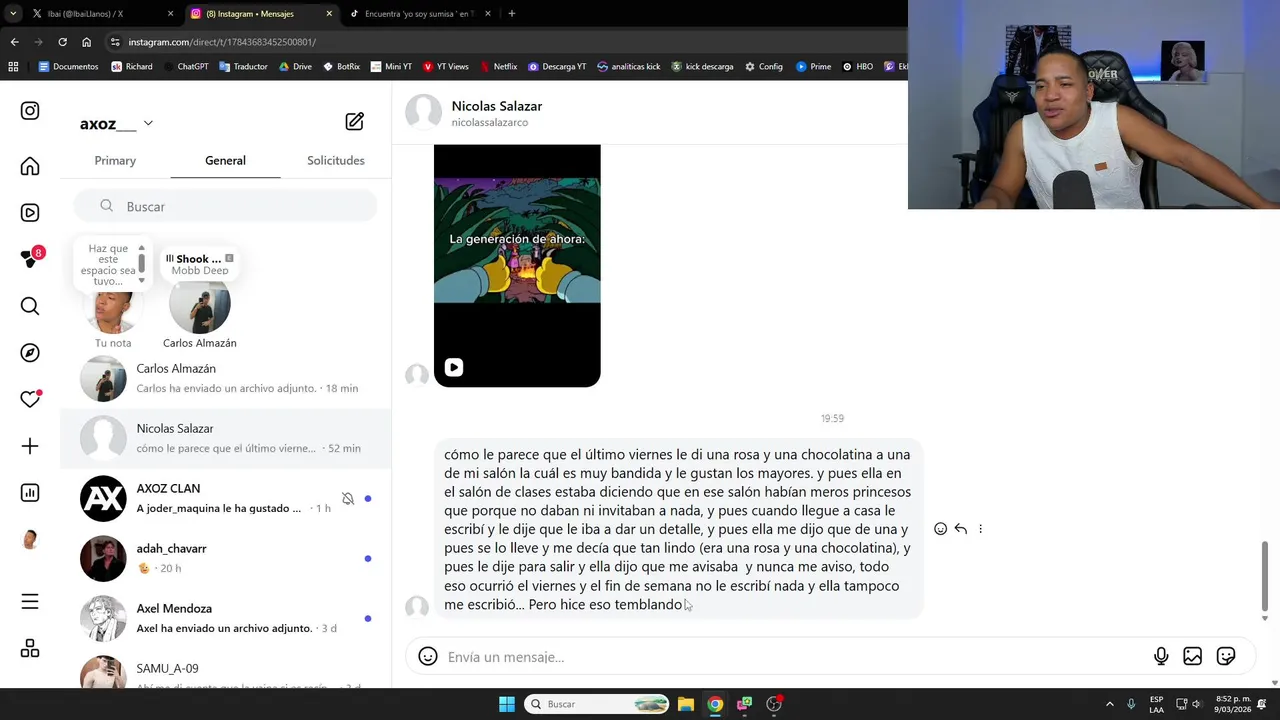This screenshot has height=720, width=1280.
Task: Open Chrome apps grid in bookmarks bar
Action: (x=13, y=67)
